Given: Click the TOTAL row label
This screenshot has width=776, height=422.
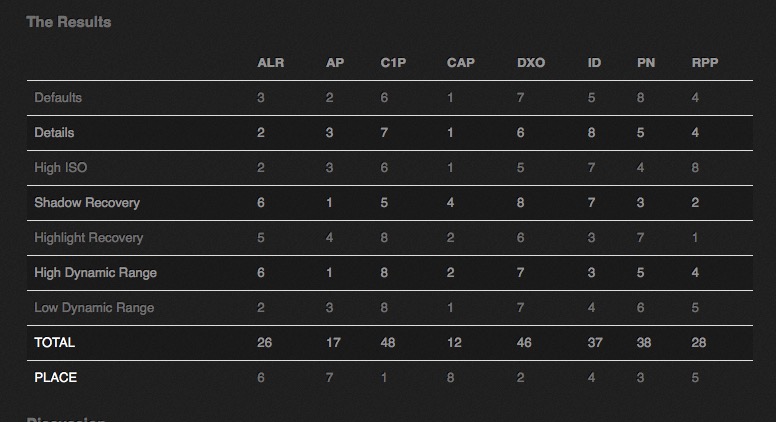Looking at the screenshot, I should (54, 342).
